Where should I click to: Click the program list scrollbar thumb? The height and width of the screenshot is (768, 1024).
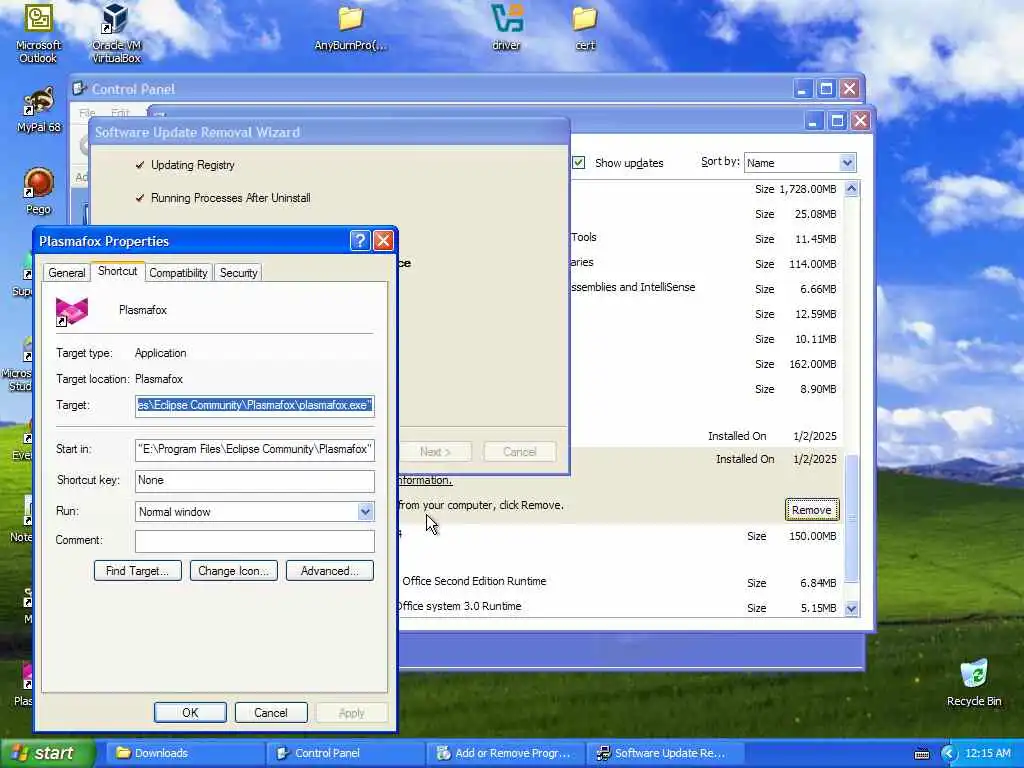pyautogui.click(x=852, y=517)
